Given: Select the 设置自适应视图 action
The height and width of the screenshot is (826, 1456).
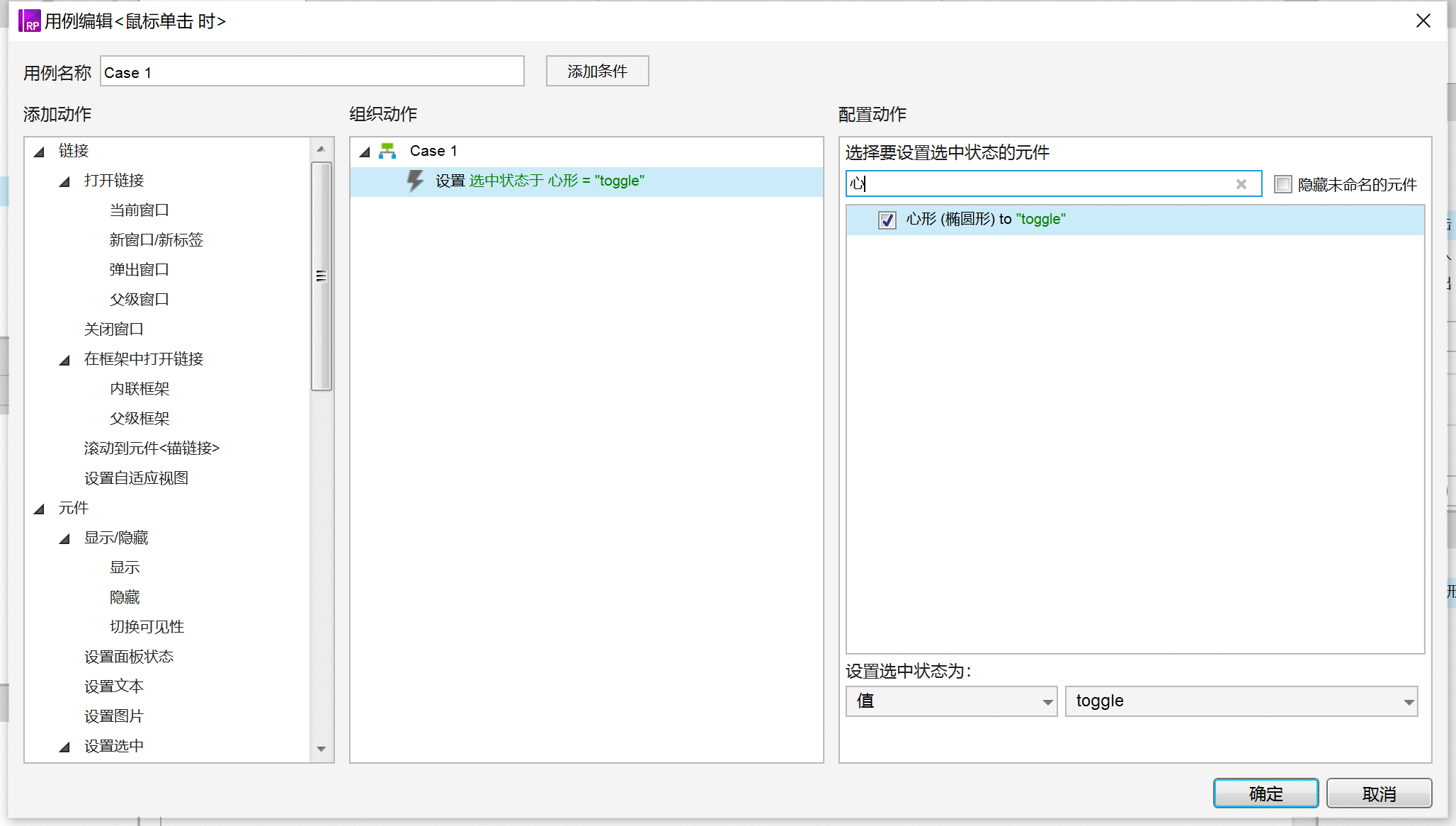Looking at the screenshot, I should [136, 478].
